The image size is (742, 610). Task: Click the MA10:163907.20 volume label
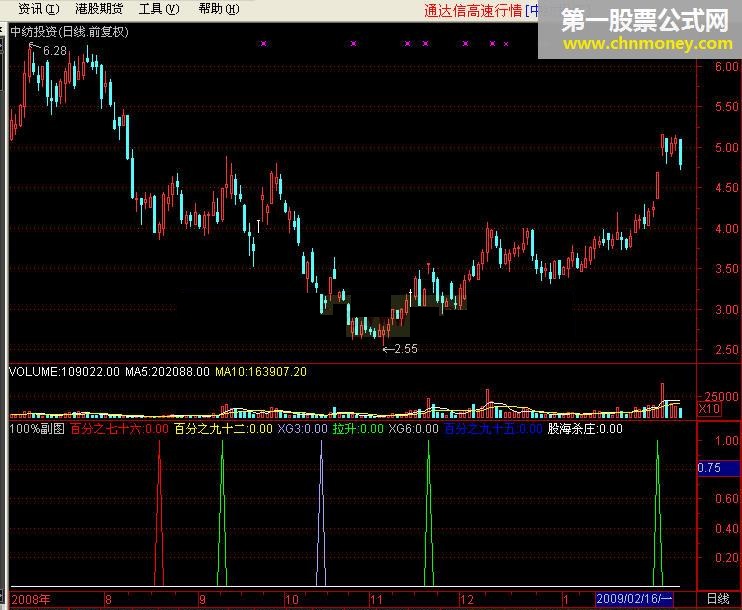tap(261, 371)
